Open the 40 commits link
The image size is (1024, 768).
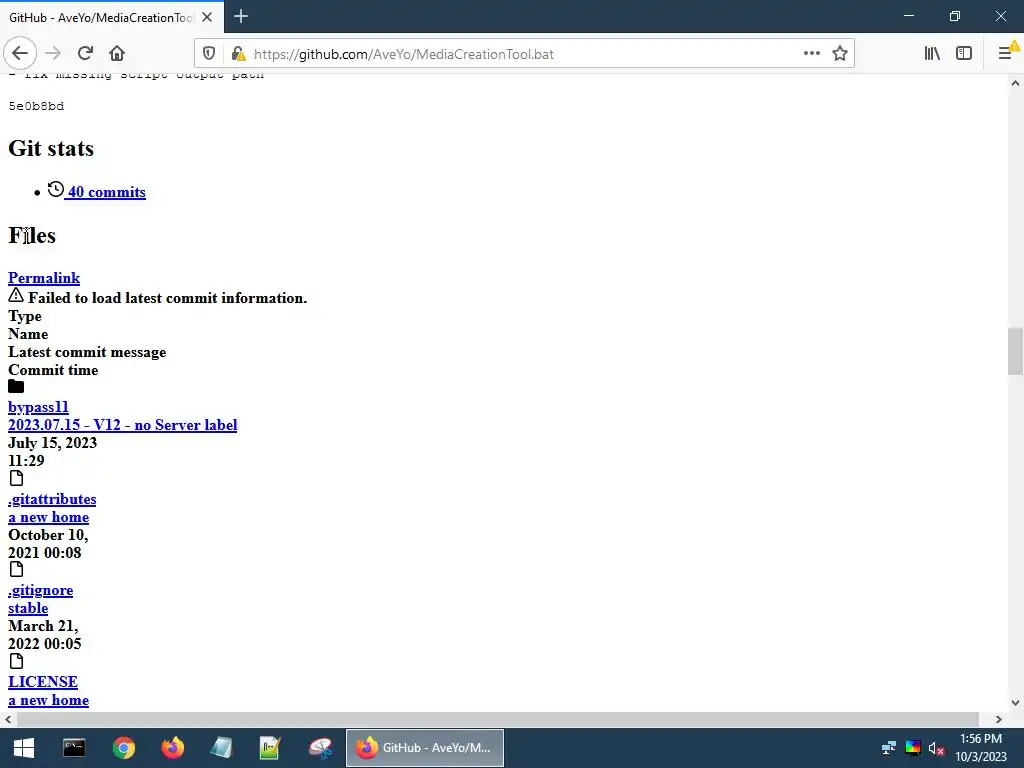(107, 192)
